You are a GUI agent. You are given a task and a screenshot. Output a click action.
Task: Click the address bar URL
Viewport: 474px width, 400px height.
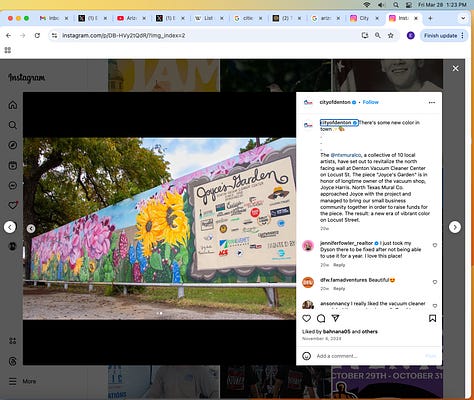[x=123, y=35]
